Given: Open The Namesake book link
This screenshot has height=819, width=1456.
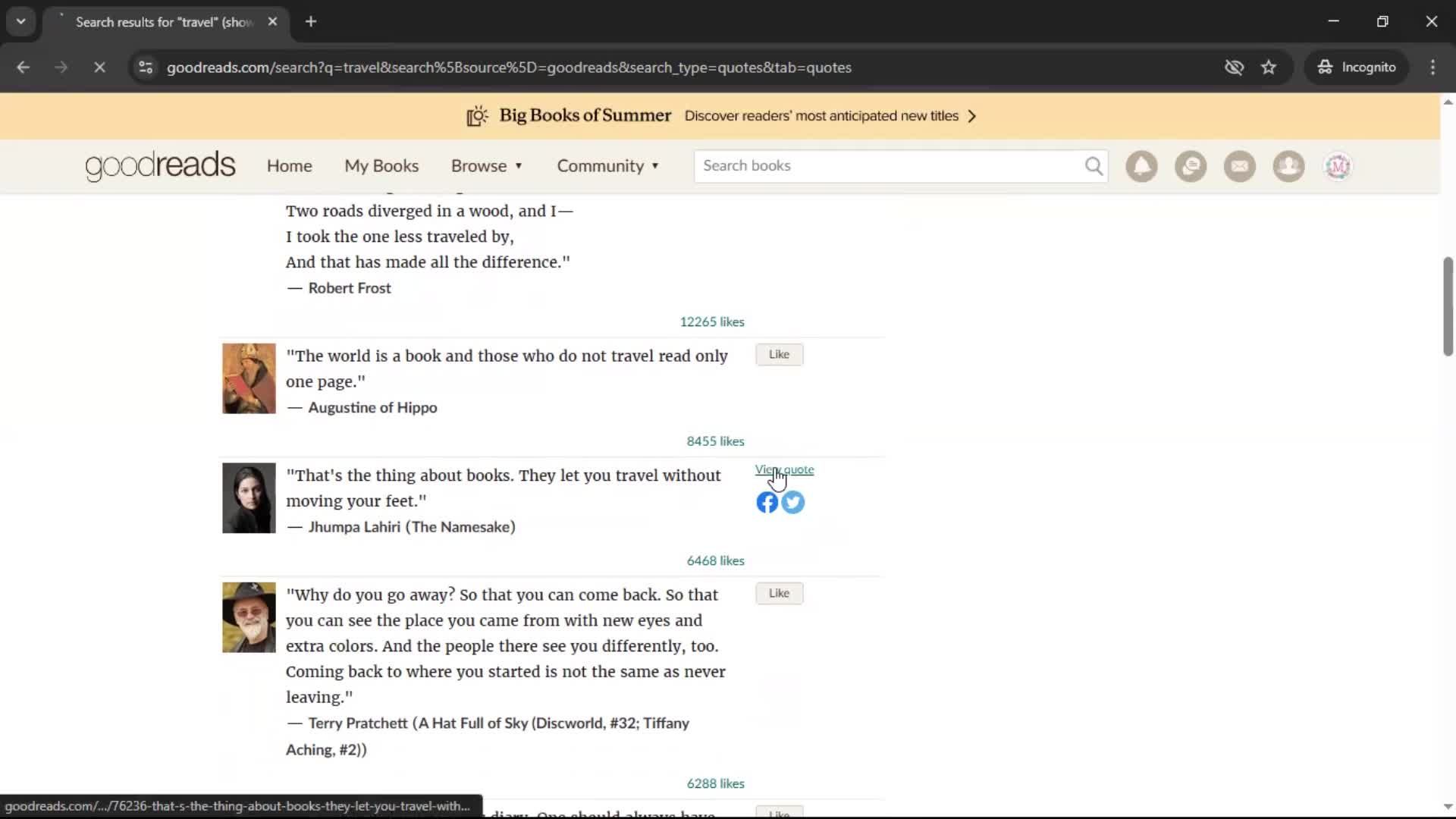Looking at the screenshot, I should coord(460,527).
